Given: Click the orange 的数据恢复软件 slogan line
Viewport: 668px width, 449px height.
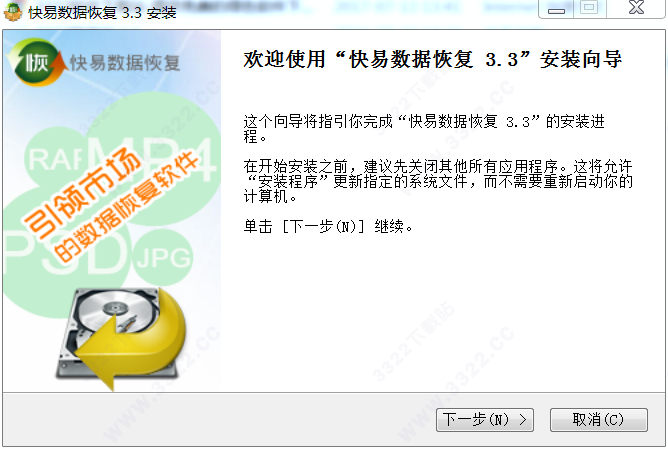Looking at the screenshot, I should 127,207.
